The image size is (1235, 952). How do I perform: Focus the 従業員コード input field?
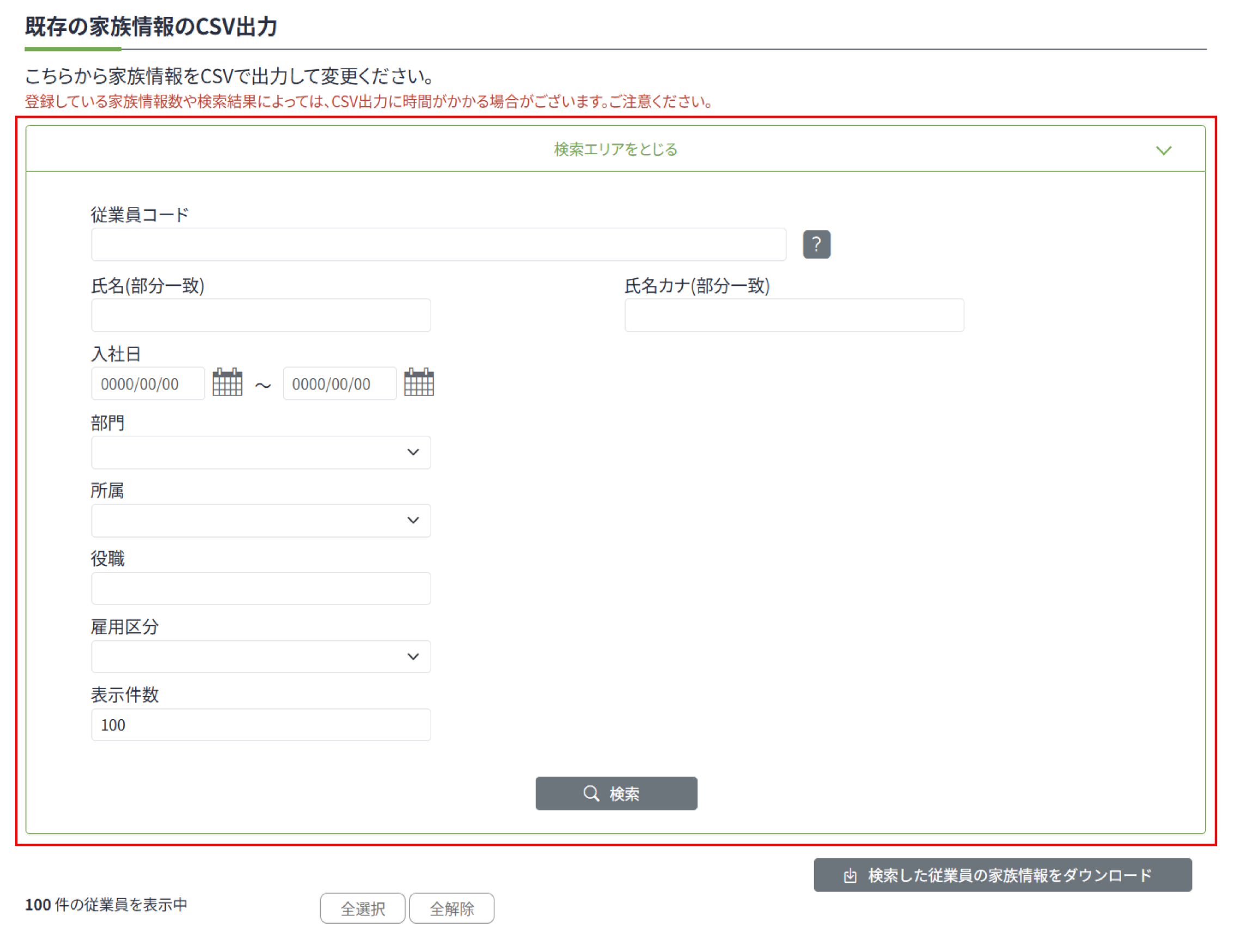(x=438, y=245)
